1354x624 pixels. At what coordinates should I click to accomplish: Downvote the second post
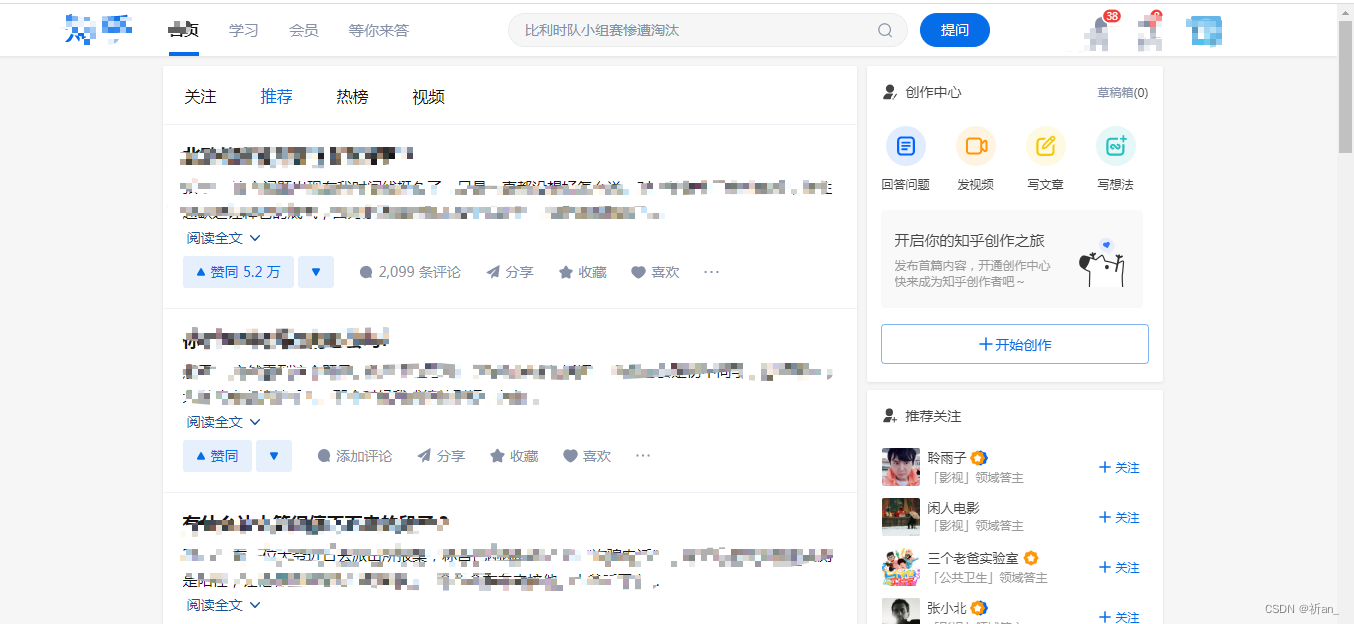(274, 456)
